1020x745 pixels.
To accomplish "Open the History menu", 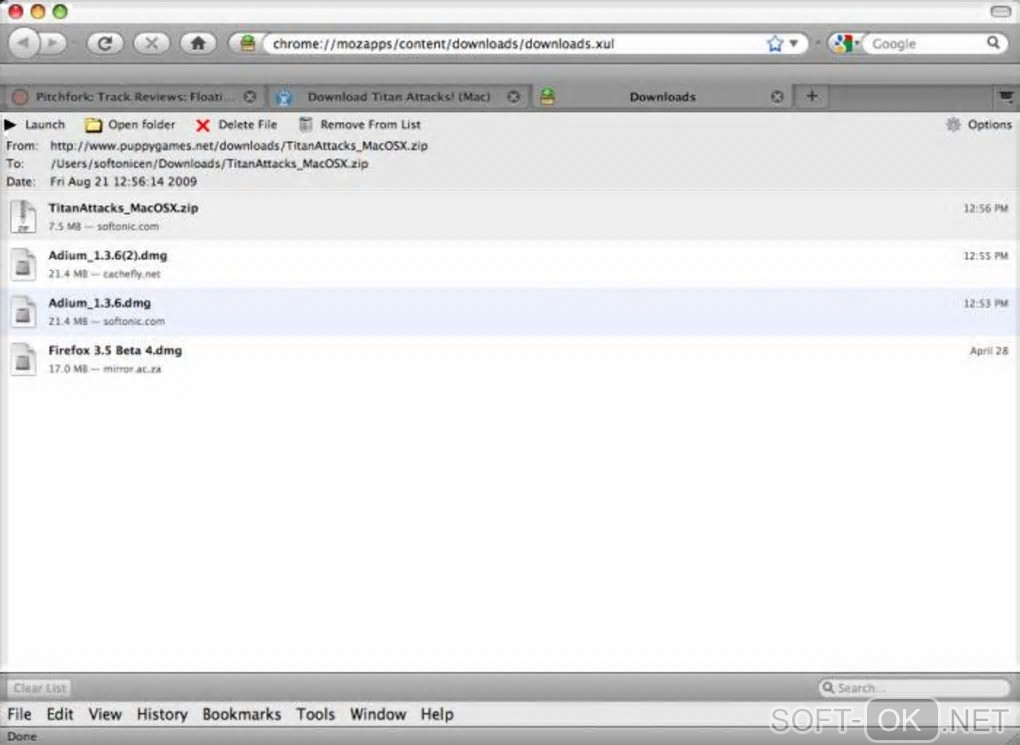I will point(162,714).
